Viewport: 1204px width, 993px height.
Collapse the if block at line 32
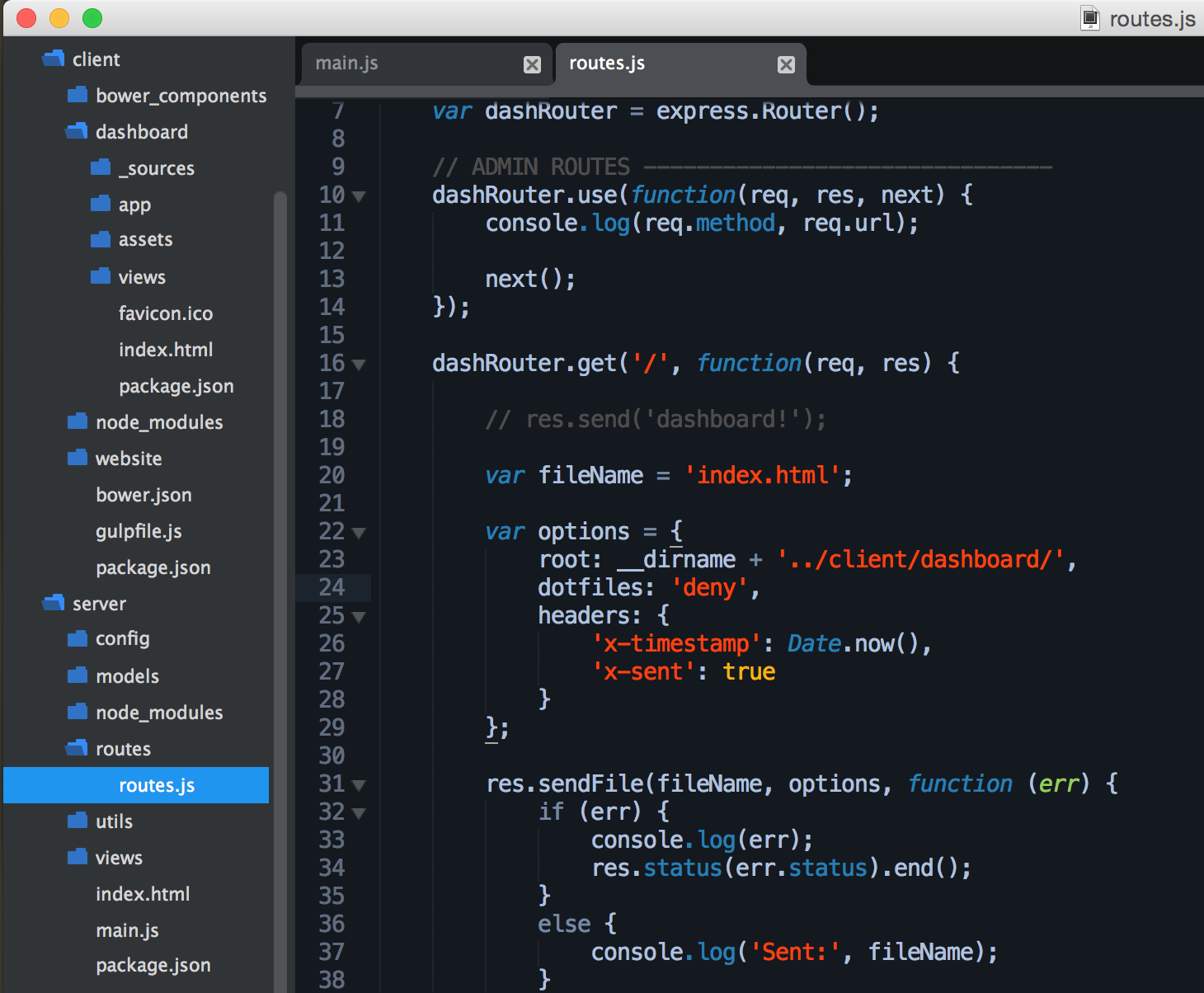point(359,813)
